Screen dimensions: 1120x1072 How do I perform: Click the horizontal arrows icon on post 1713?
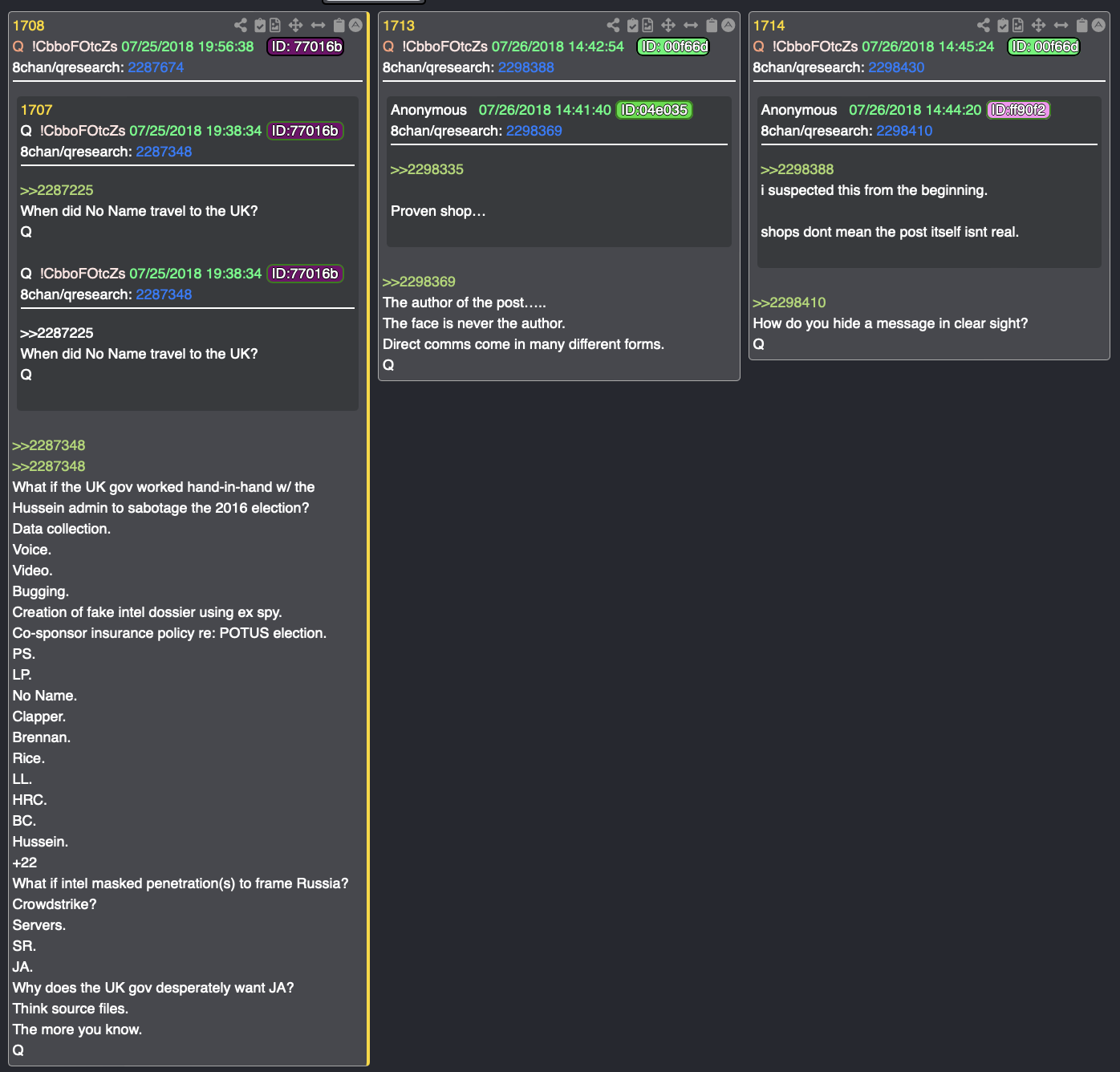click(x=690, y=26)
